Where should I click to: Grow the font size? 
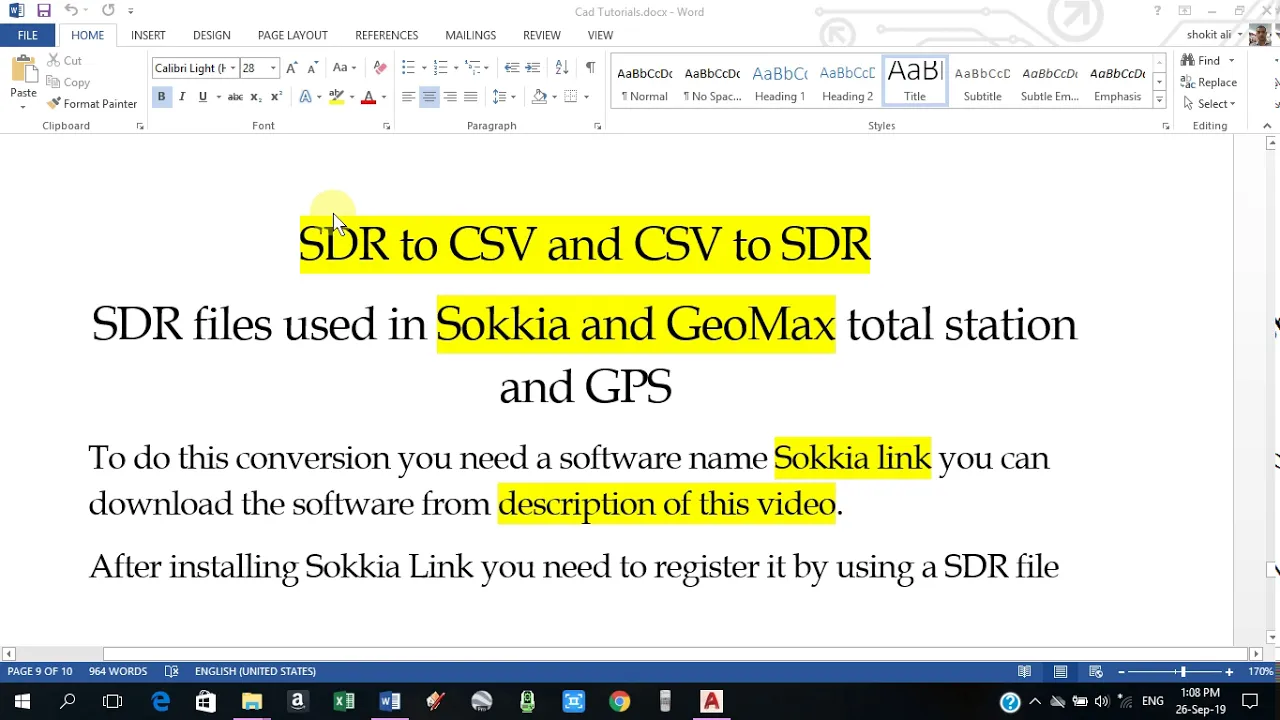coord(291,68)
